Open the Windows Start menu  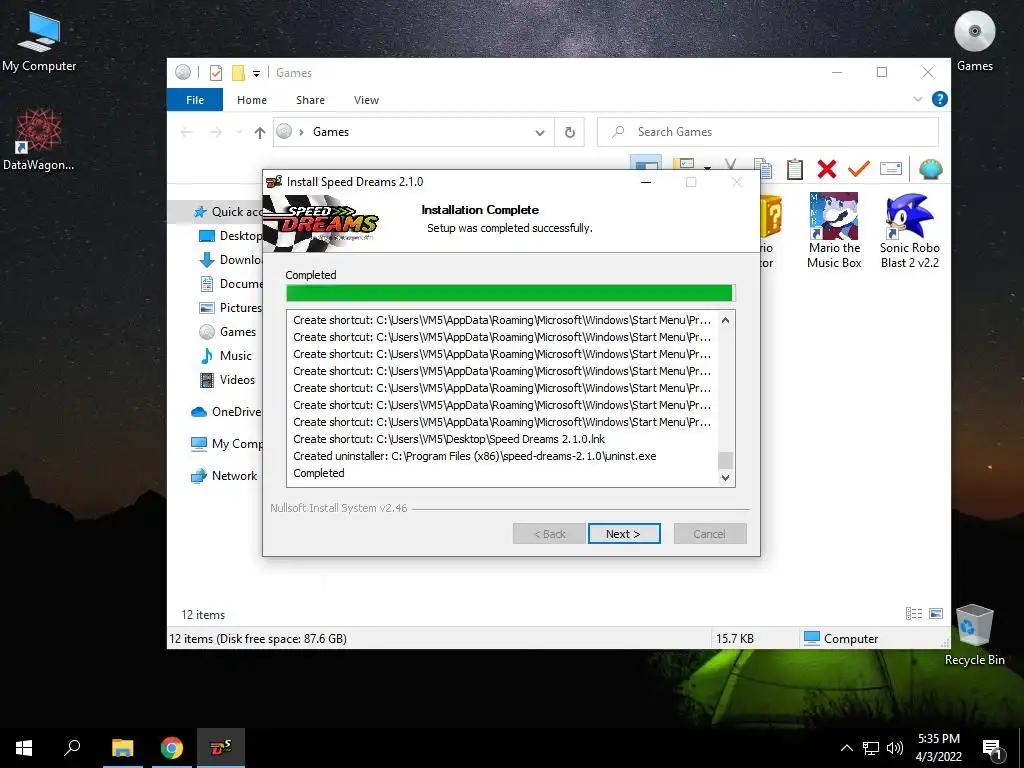pyautogui.click(x=24, y=748)
